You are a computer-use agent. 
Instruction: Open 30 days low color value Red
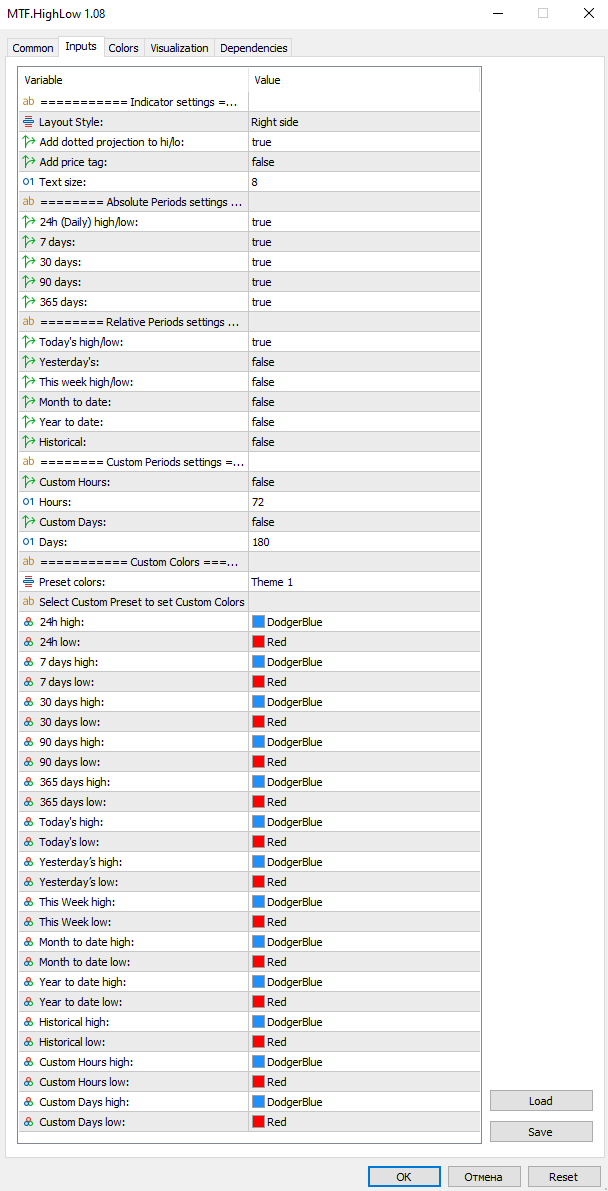[364, 722]
